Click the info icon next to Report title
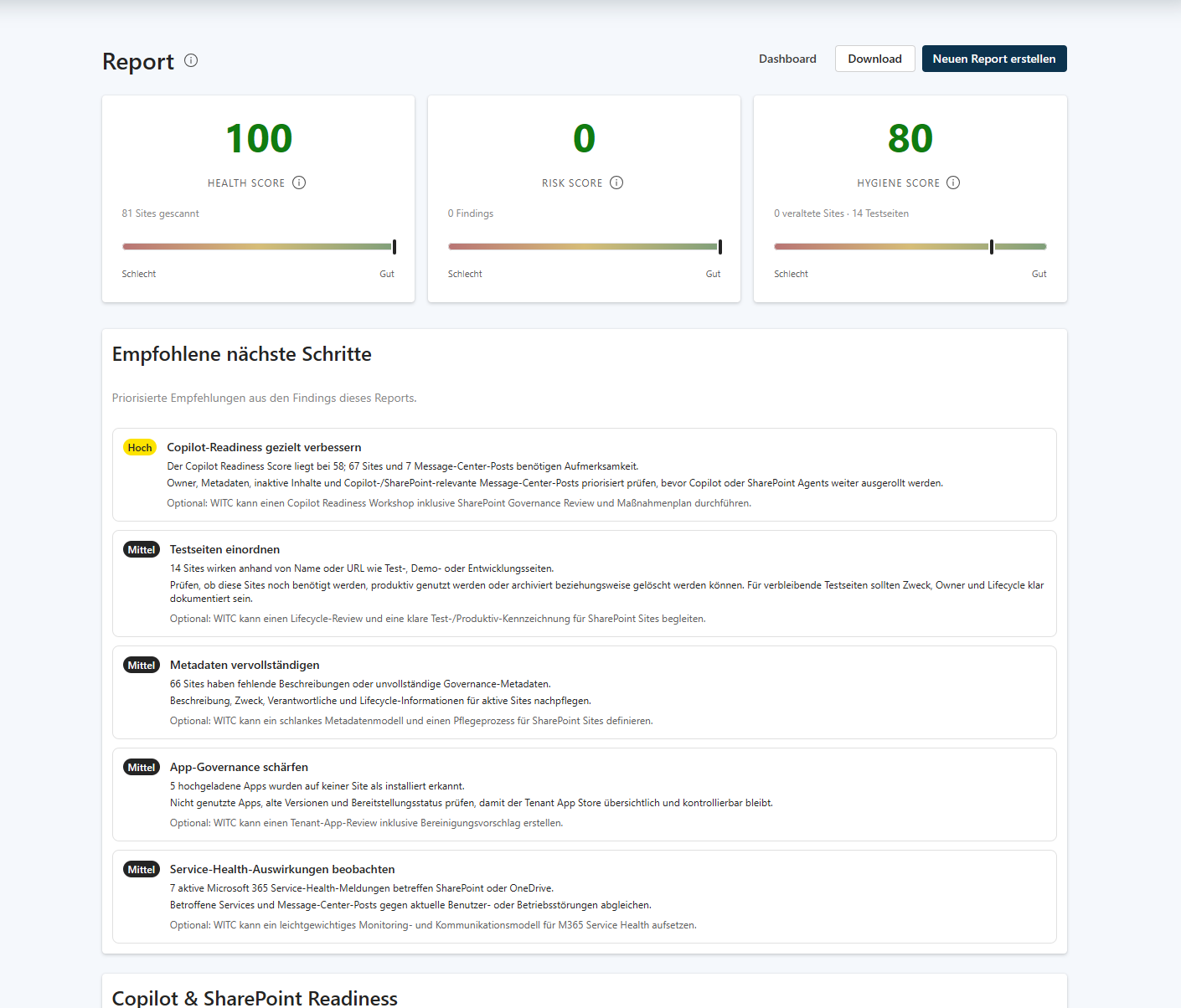Viewport: 1181px width, 1008px height. point(191,60)
